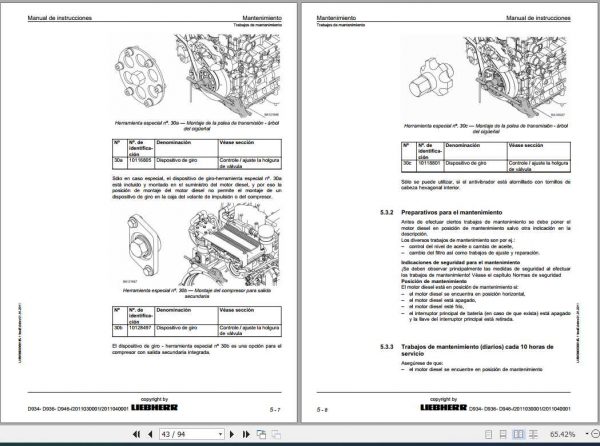The image size is (600, 446).
Task: Click 'Manual de instrucciones' header on left page
Action: (60, 18)
